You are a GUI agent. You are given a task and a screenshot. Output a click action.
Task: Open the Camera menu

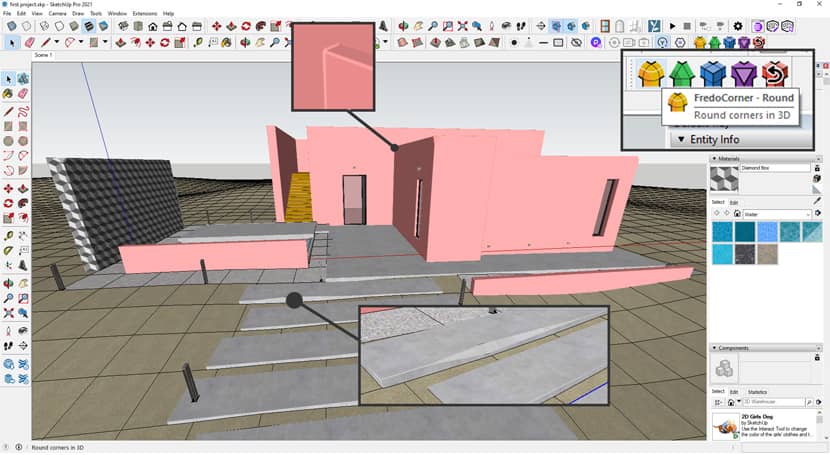(x=58, y=13)
